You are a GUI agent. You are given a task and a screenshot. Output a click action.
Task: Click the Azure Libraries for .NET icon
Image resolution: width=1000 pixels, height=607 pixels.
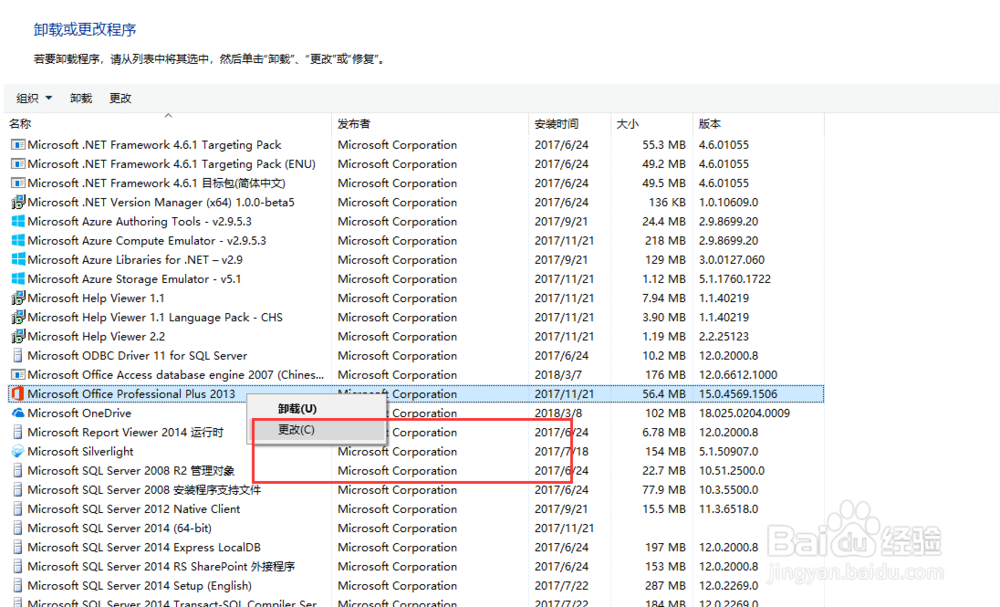point(18,260)
